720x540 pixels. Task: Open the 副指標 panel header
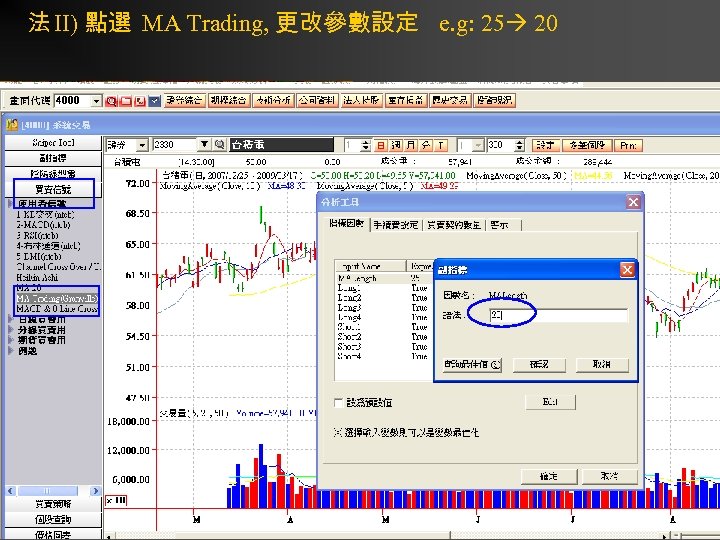pyautogui.click(x=53, y=158)
